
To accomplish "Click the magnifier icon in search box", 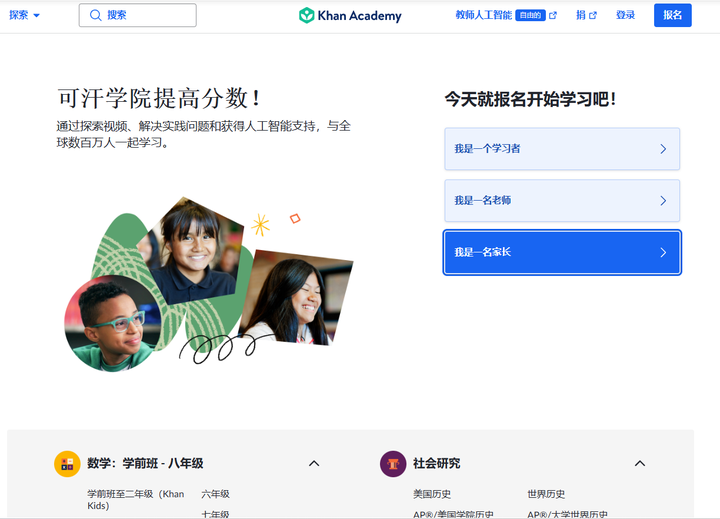I will coord(96,15).
